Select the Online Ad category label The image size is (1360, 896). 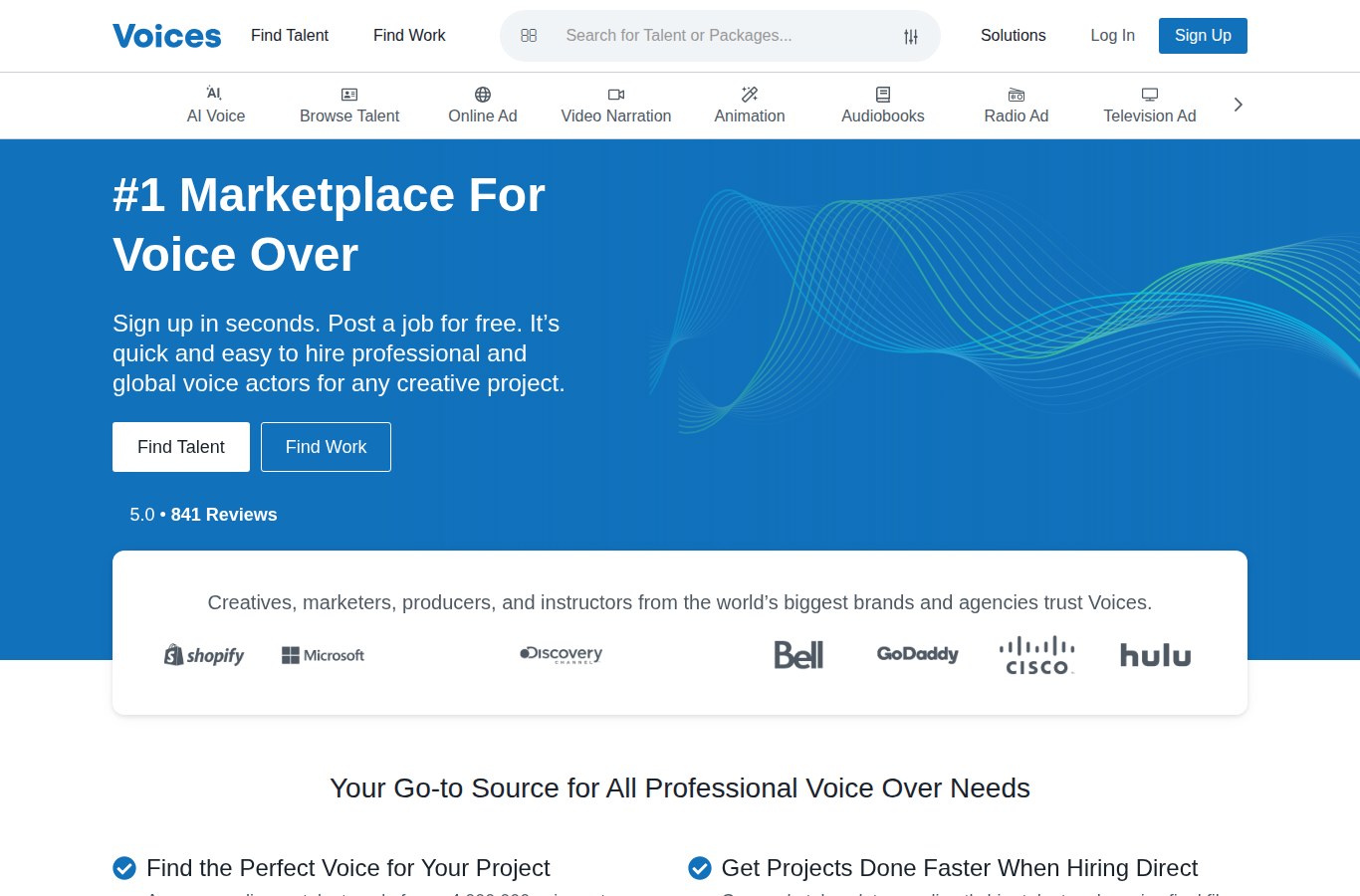(483, 115)
